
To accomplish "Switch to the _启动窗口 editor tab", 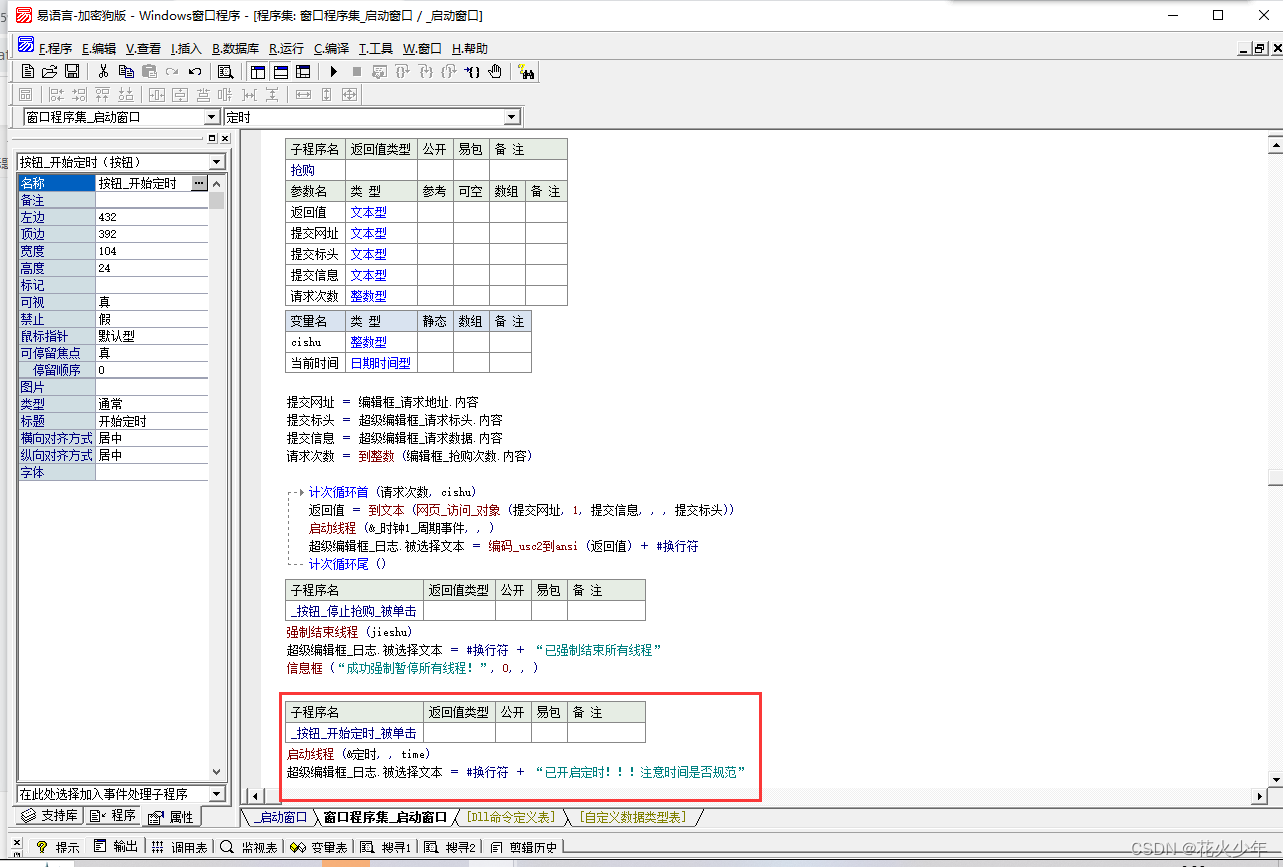I will point(279,817).
